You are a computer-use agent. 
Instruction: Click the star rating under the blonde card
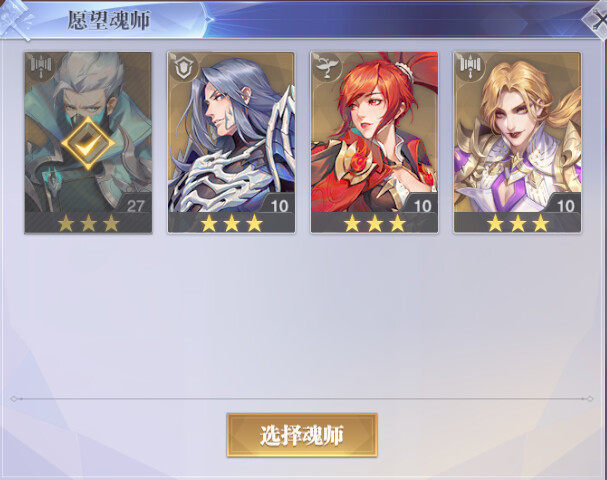pyautogui.click(x=518, y=223)
